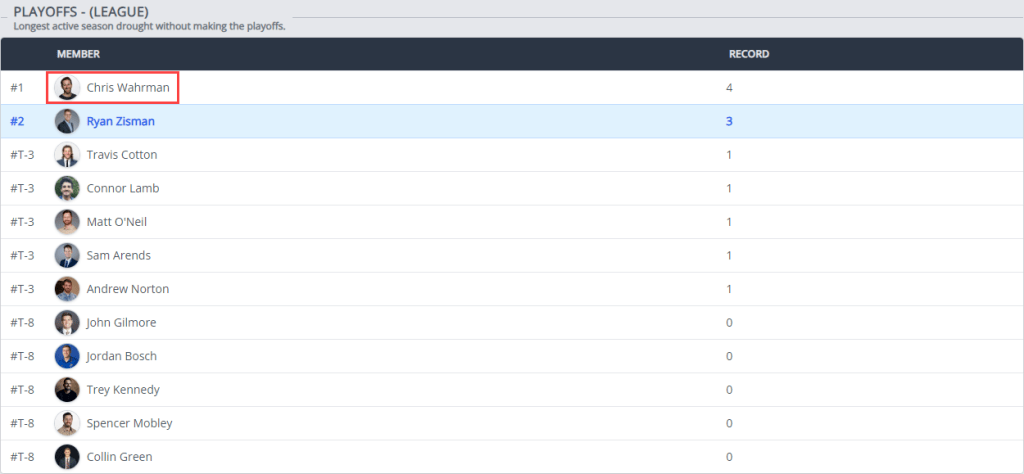Sort by the MEMBER column header
Screen dimensions: 1024x474
coord(78,54)
